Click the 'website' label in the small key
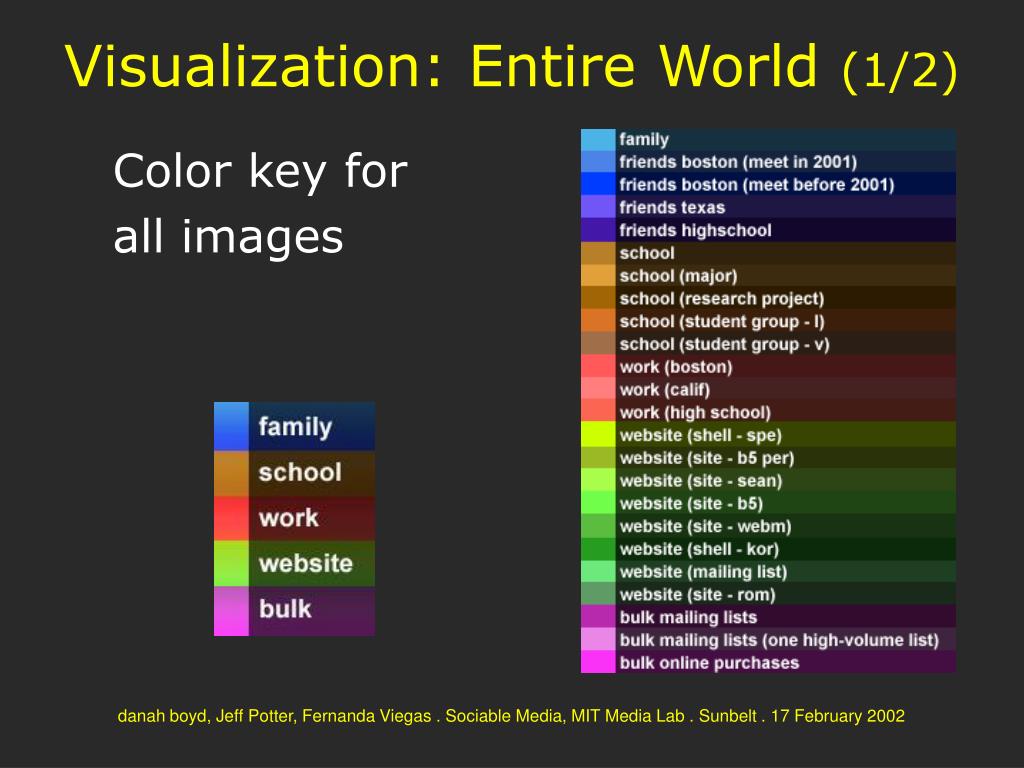The width and height of the screenshot is (1024, 768). (306, 564)
